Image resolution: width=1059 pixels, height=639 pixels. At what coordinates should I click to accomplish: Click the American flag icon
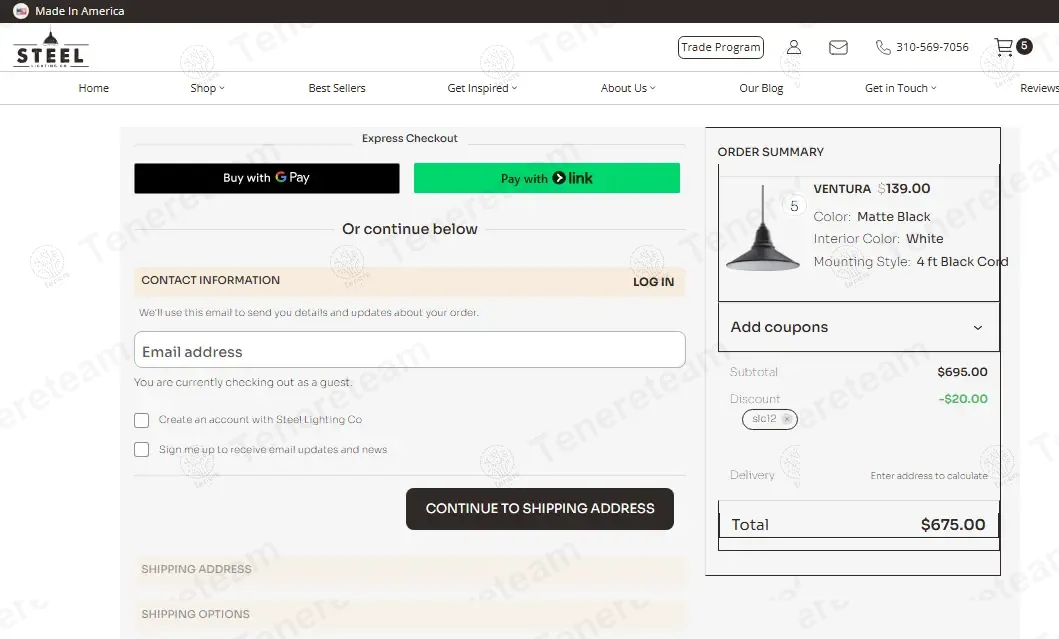[x=21, y=11]
